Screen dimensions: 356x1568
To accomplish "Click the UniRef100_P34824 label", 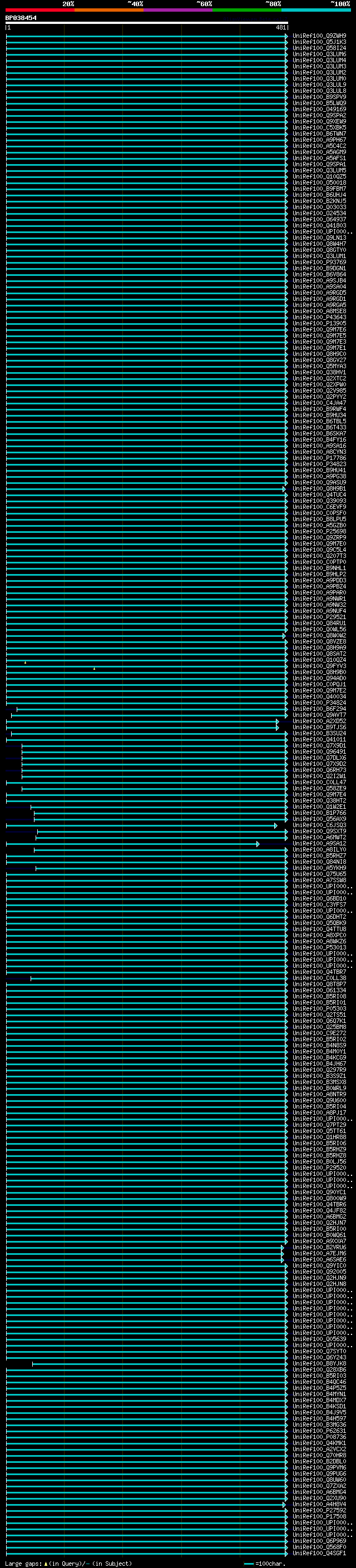I will (319, 703).
